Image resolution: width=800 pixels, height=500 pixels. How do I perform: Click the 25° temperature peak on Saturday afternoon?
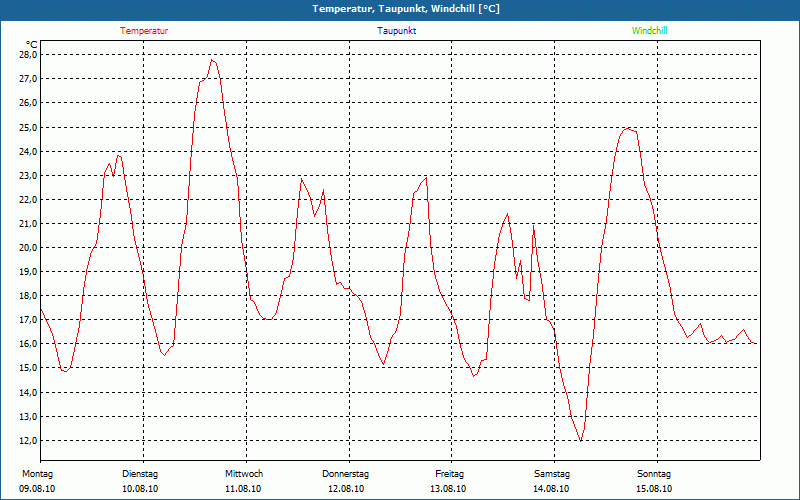click(x=628, y=129)
